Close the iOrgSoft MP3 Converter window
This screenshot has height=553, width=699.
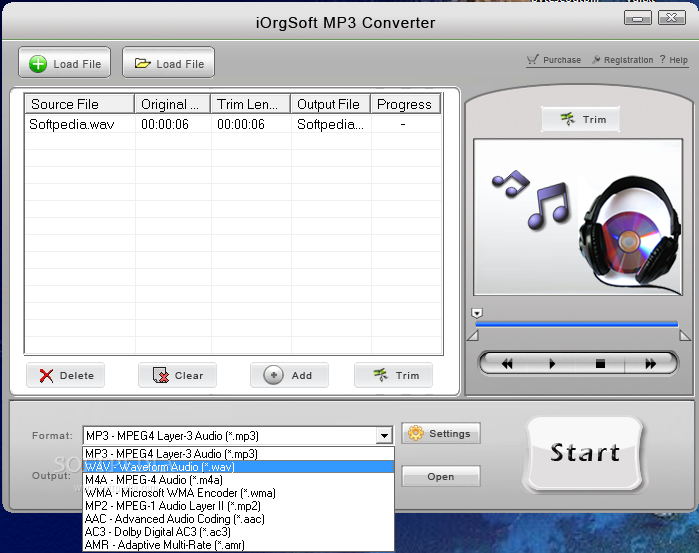click(672, 18)
